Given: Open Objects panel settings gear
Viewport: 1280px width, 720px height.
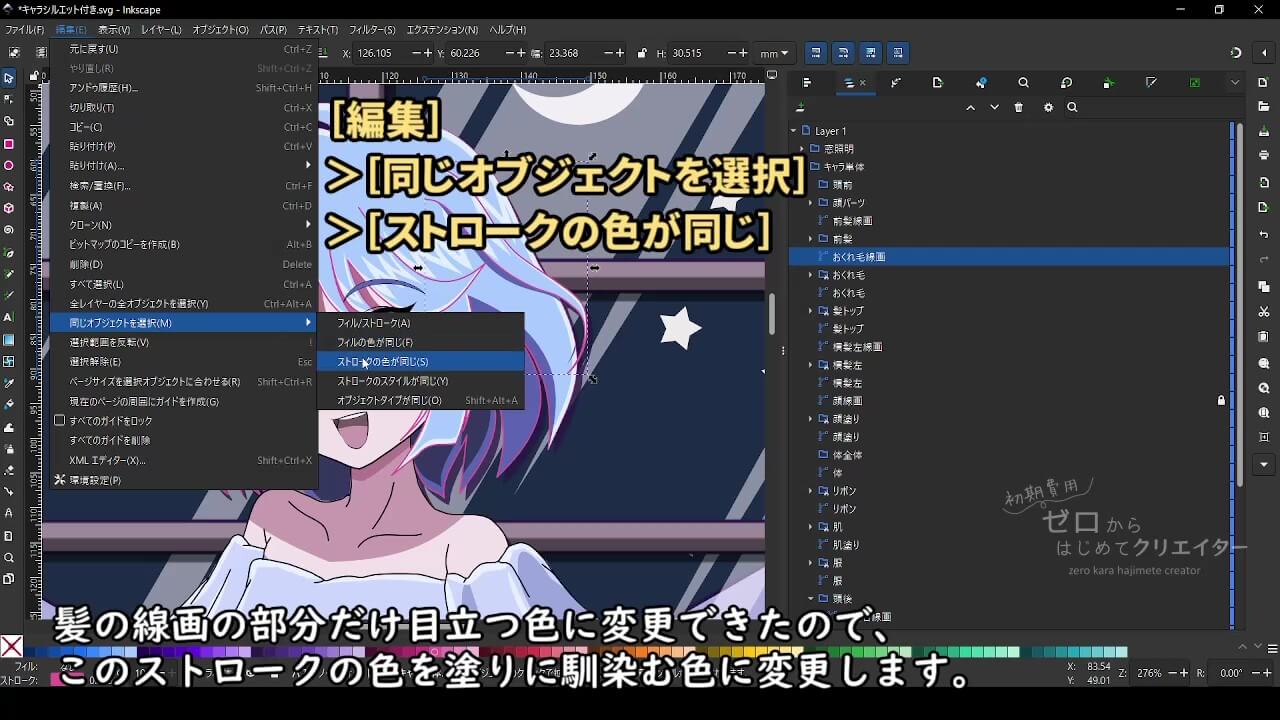Looking at the screenshot, I should [x=1048, y=108].
